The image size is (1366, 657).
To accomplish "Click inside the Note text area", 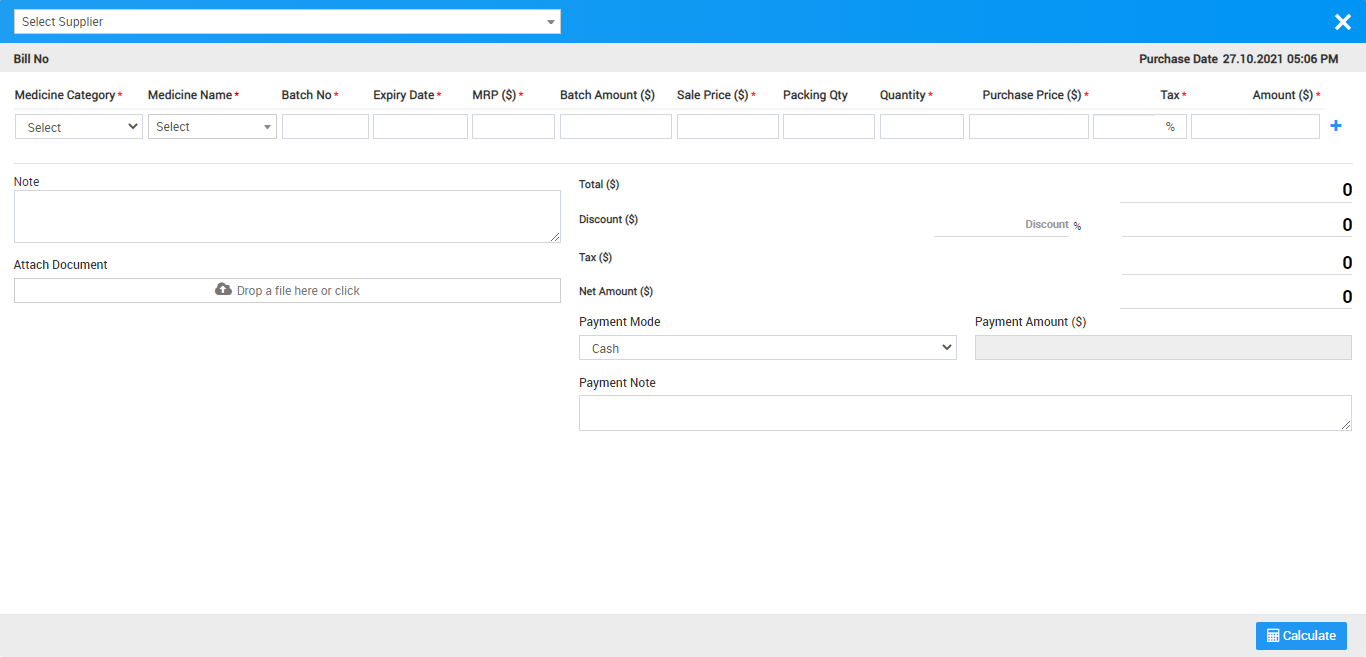I will [x=287, y=216].
